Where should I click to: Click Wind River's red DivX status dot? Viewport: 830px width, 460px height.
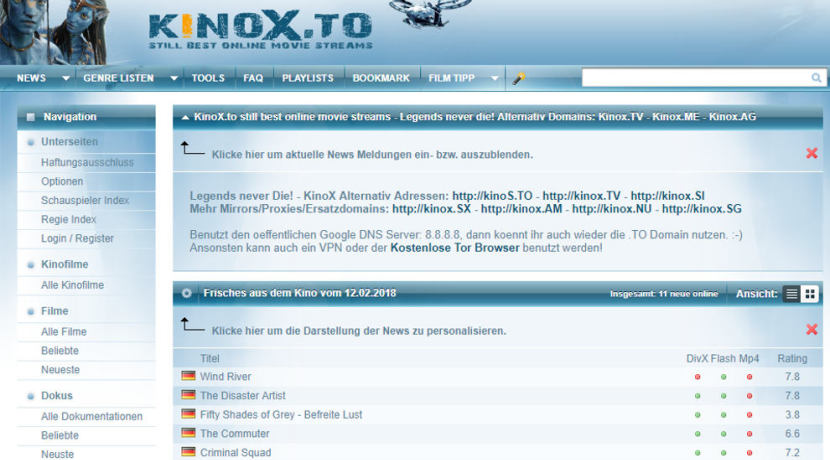pos(698,377)
